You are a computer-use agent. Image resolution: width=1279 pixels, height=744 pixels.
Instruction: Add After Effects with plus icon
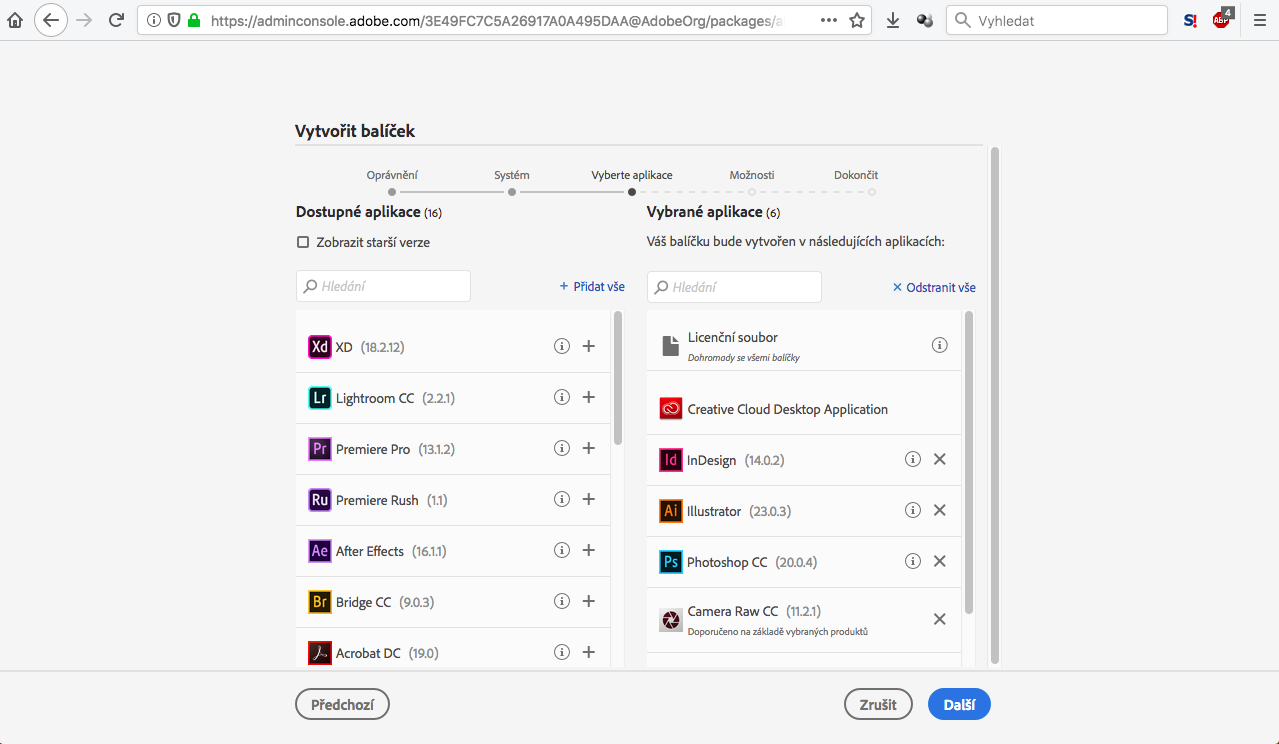pos(589,550)
